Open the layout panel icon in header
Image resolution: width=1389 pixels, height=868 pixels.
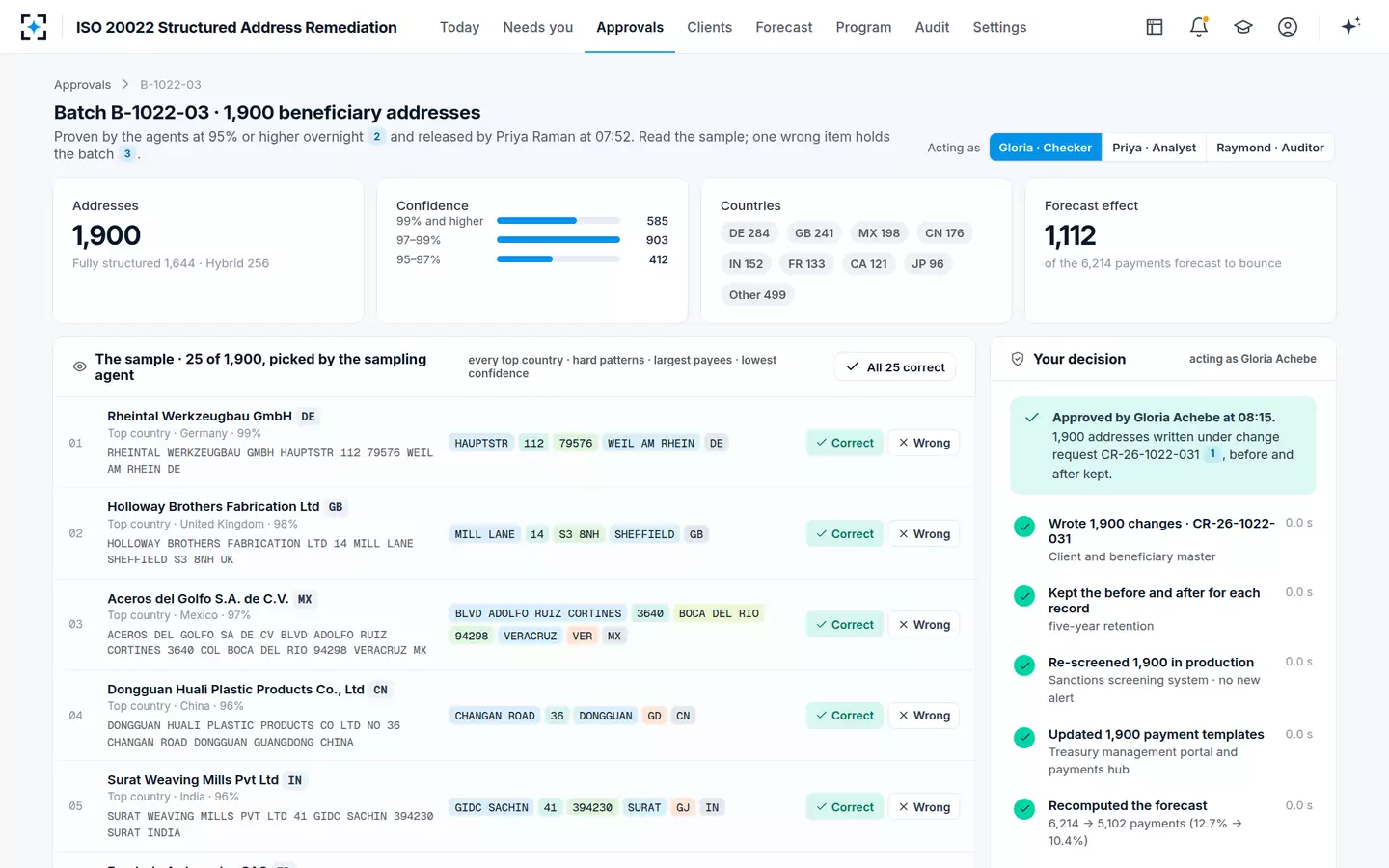[1155, 27]
